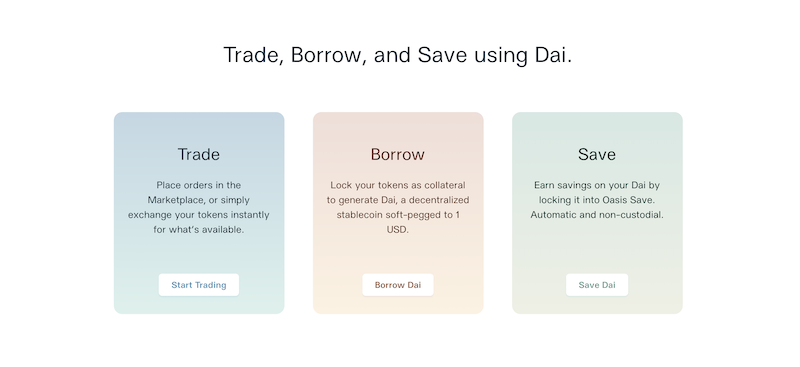800x367 pixels.
Task: Select the Trade title on the blue card
Action: (198, 154)
